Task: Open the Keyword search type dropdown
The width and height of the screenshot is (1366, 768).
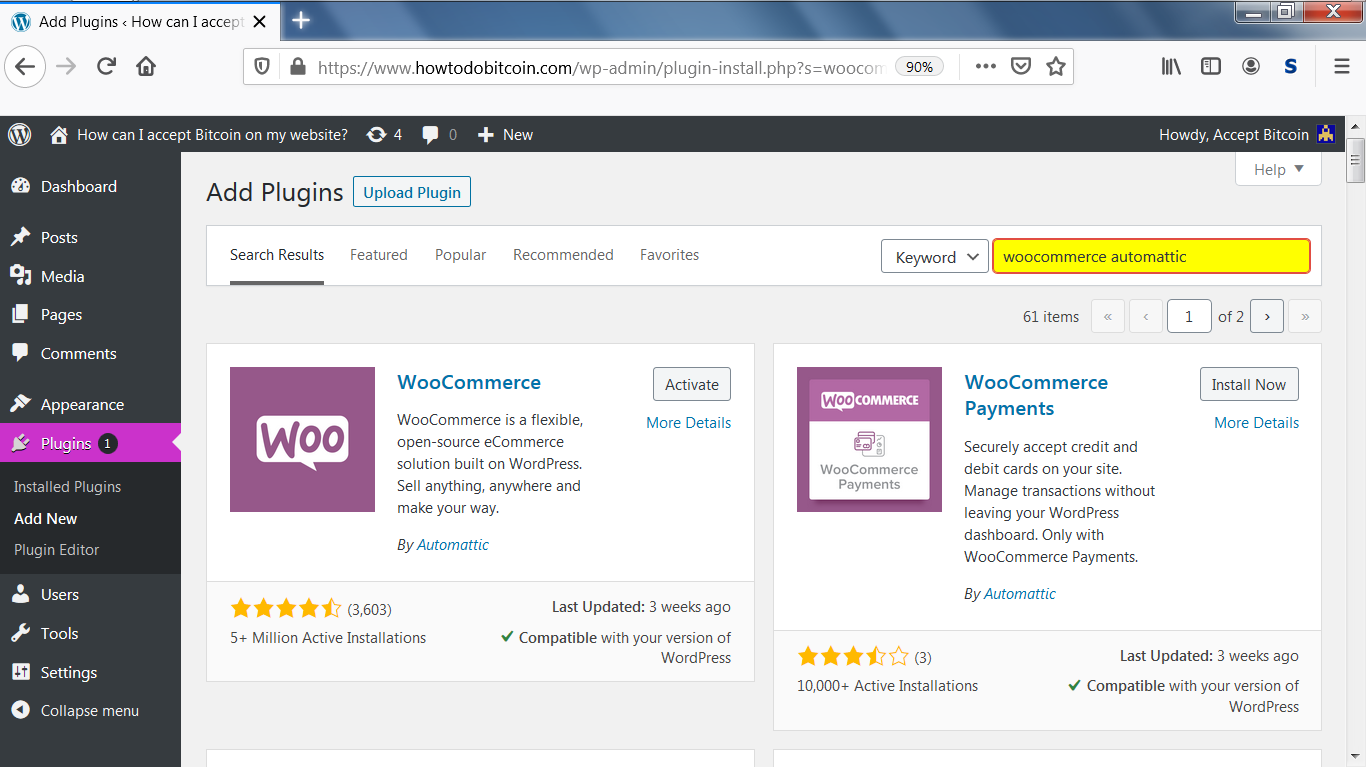Action: point(935,257)
